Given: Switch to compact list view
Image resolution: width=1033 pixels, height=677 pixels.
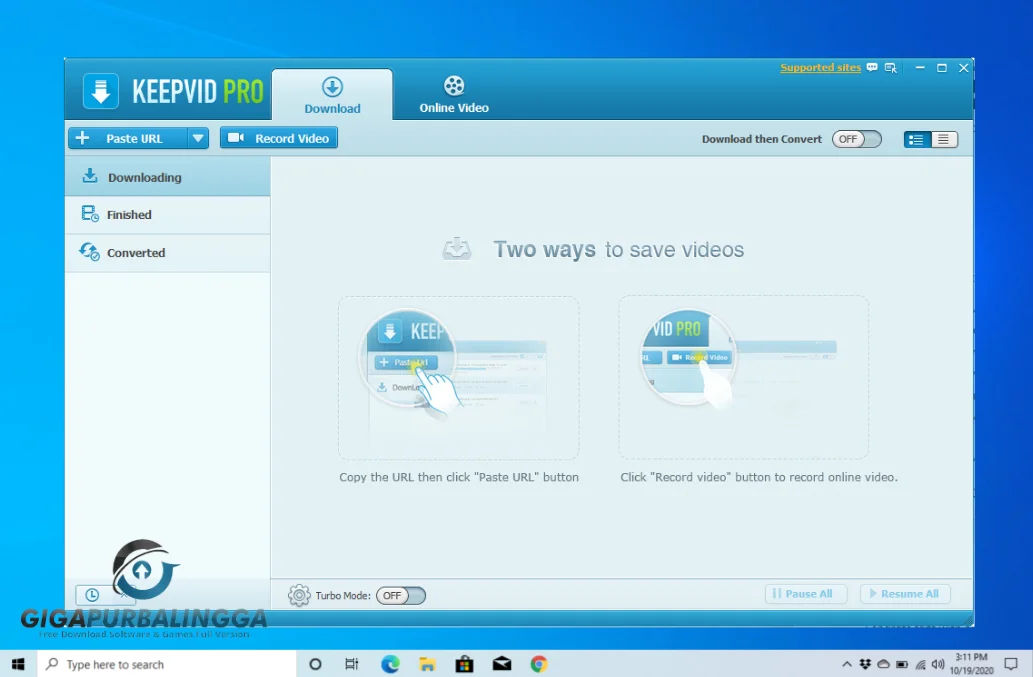Looking at the screenshot, I should pyautogui.click(x=945, y=139).
